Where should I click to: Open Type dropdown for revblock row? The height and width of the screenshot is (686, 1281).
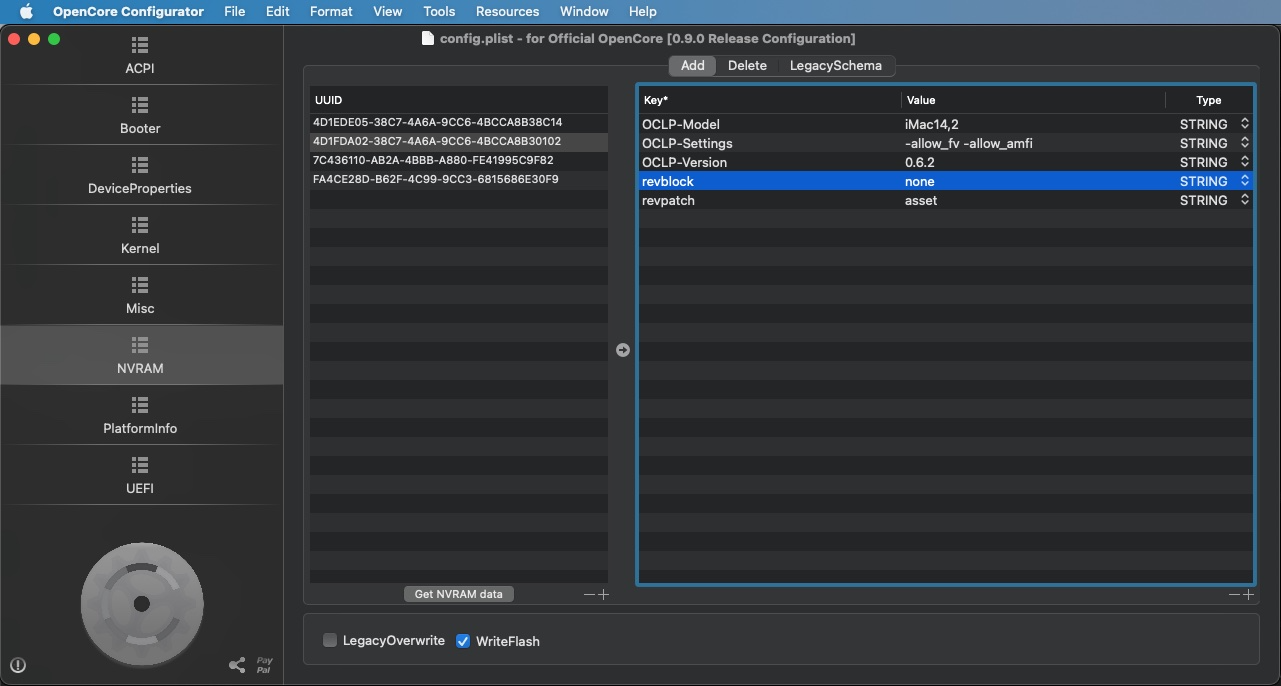(x=1245, y=181)
